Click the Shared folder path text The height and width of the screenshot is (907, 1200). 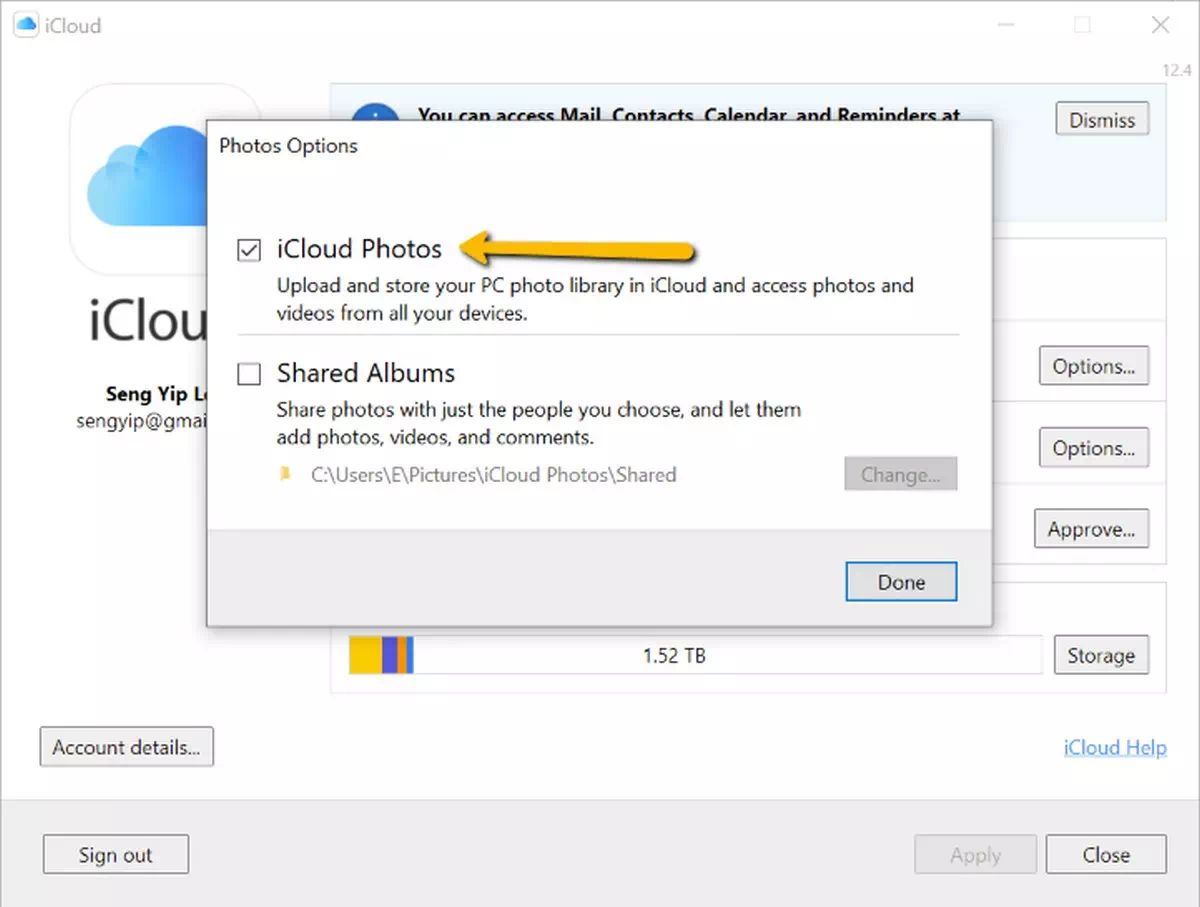pos(494,474)
